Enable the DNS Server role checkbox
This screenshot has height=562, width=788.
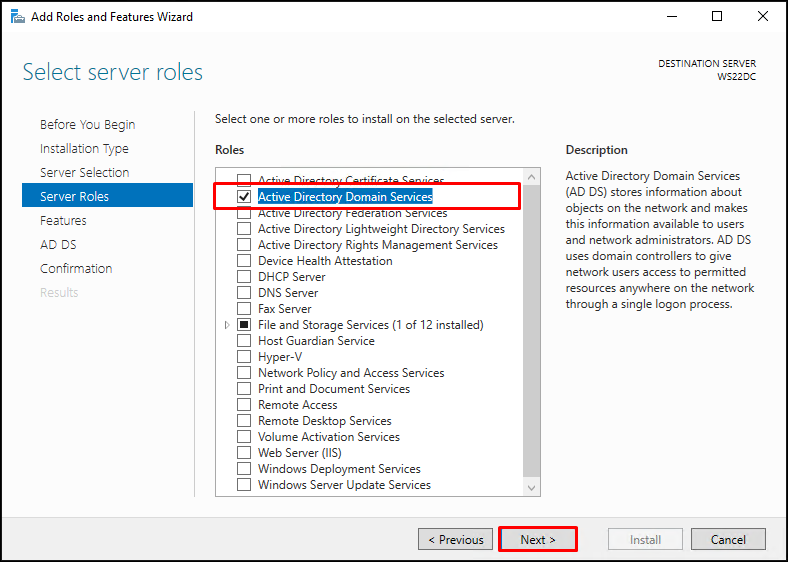(x=244, y=293)
